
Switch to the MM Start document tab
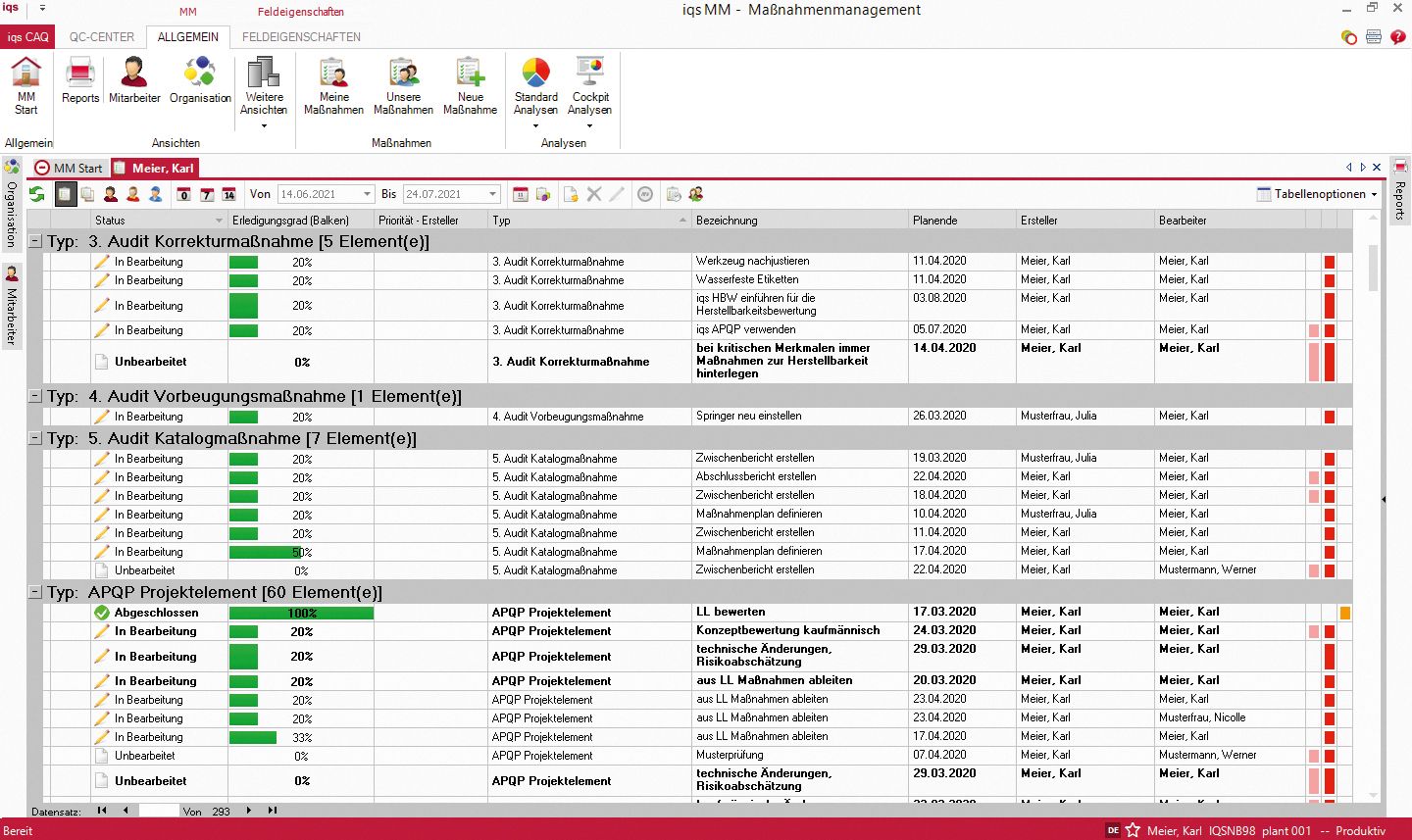pyautogui.click(x=69, y=168)
